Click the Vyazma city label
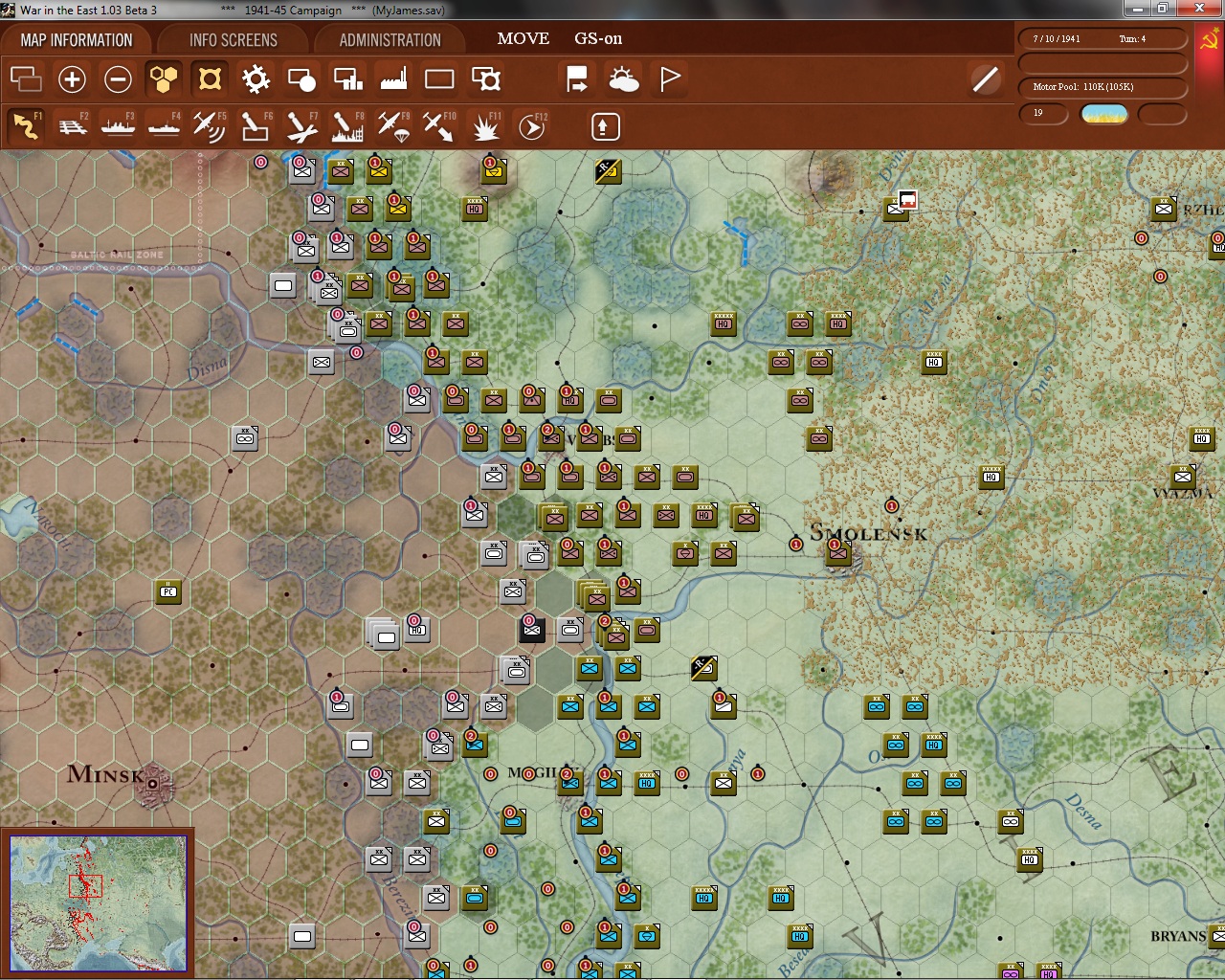The height and width of the screenshot is (980, 1225). pyautogui.click(x=1184, y=494)
